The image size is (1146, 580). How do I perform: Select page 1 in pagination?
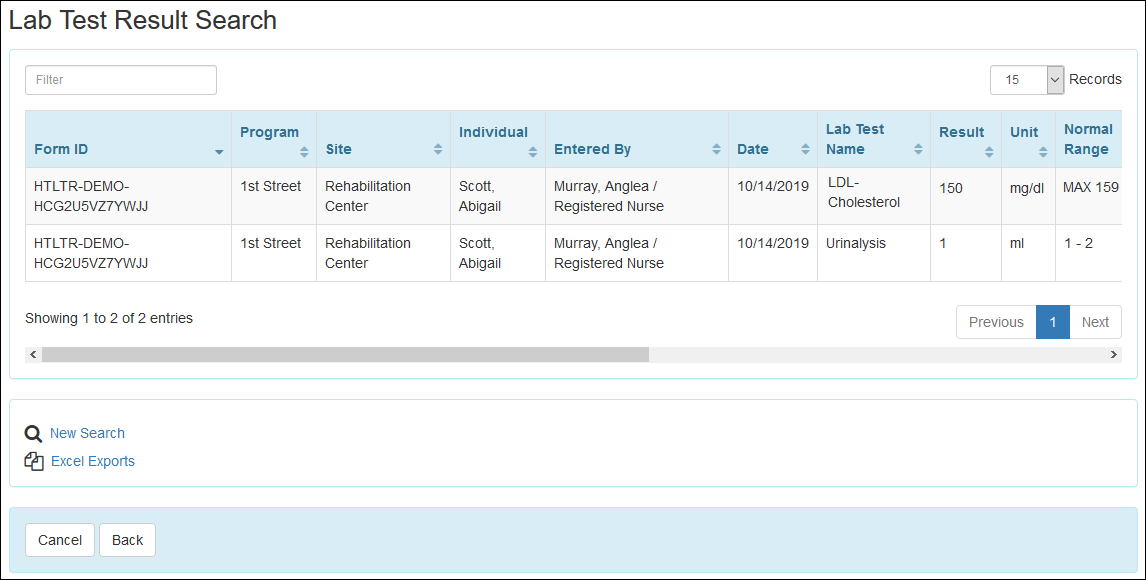pyautogui.click(x=1053, y=322)
